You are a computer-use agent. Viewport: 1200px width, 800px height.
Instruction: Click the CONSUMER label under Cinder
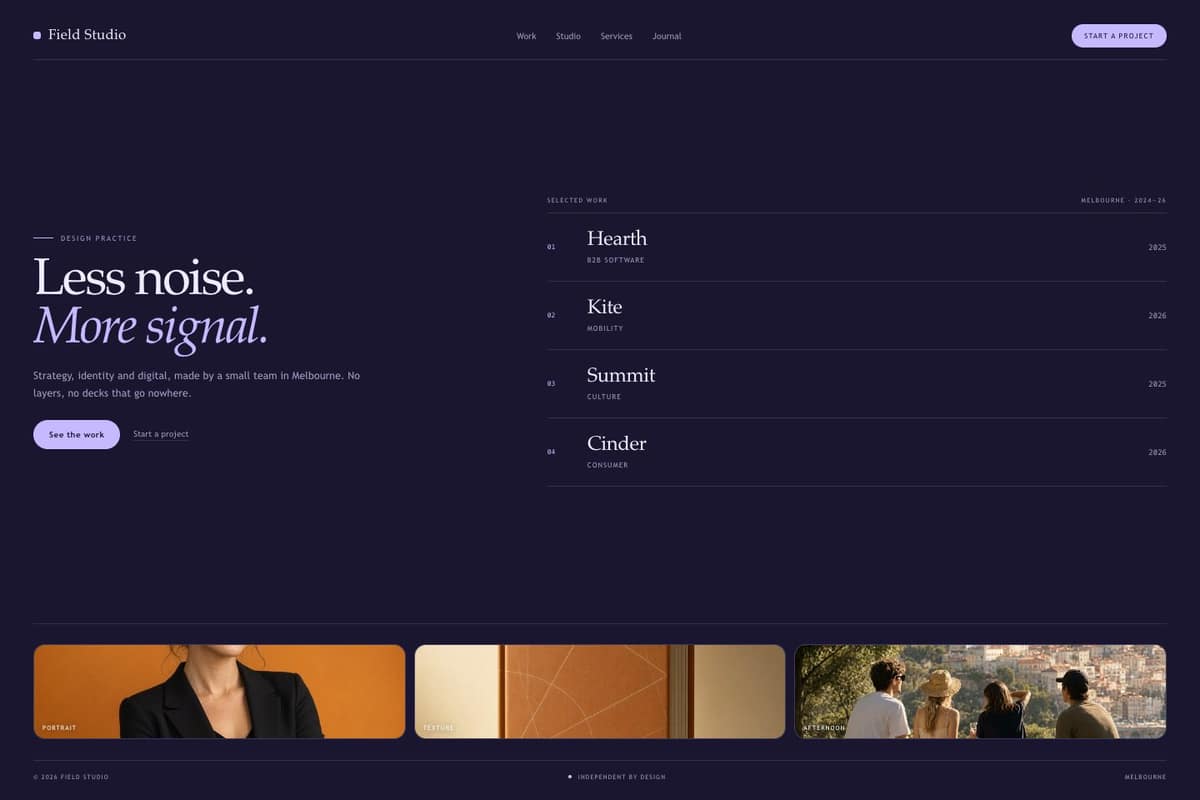click(x=607, y=465)
